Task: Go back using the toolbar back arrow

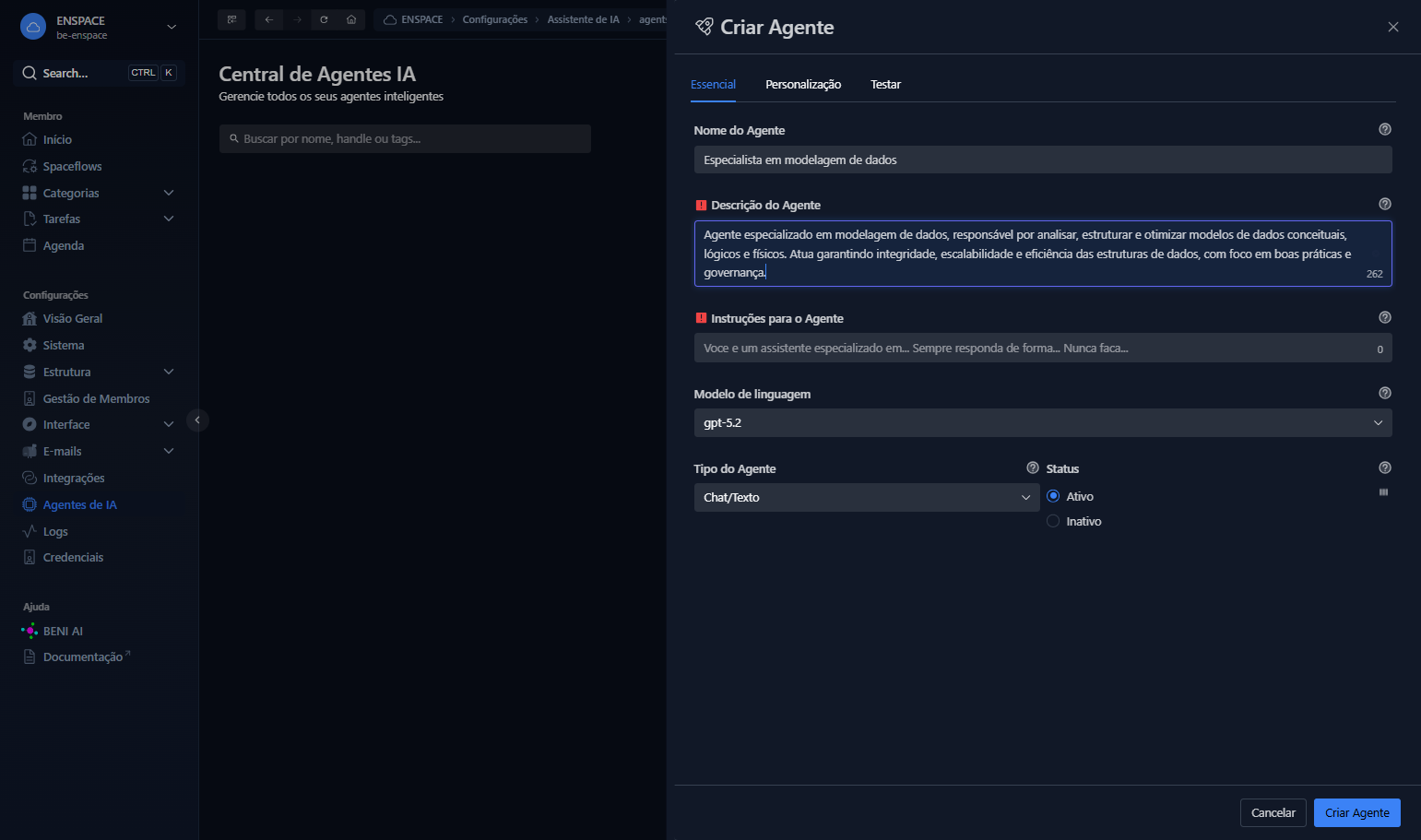Action: tap(268, 19)
